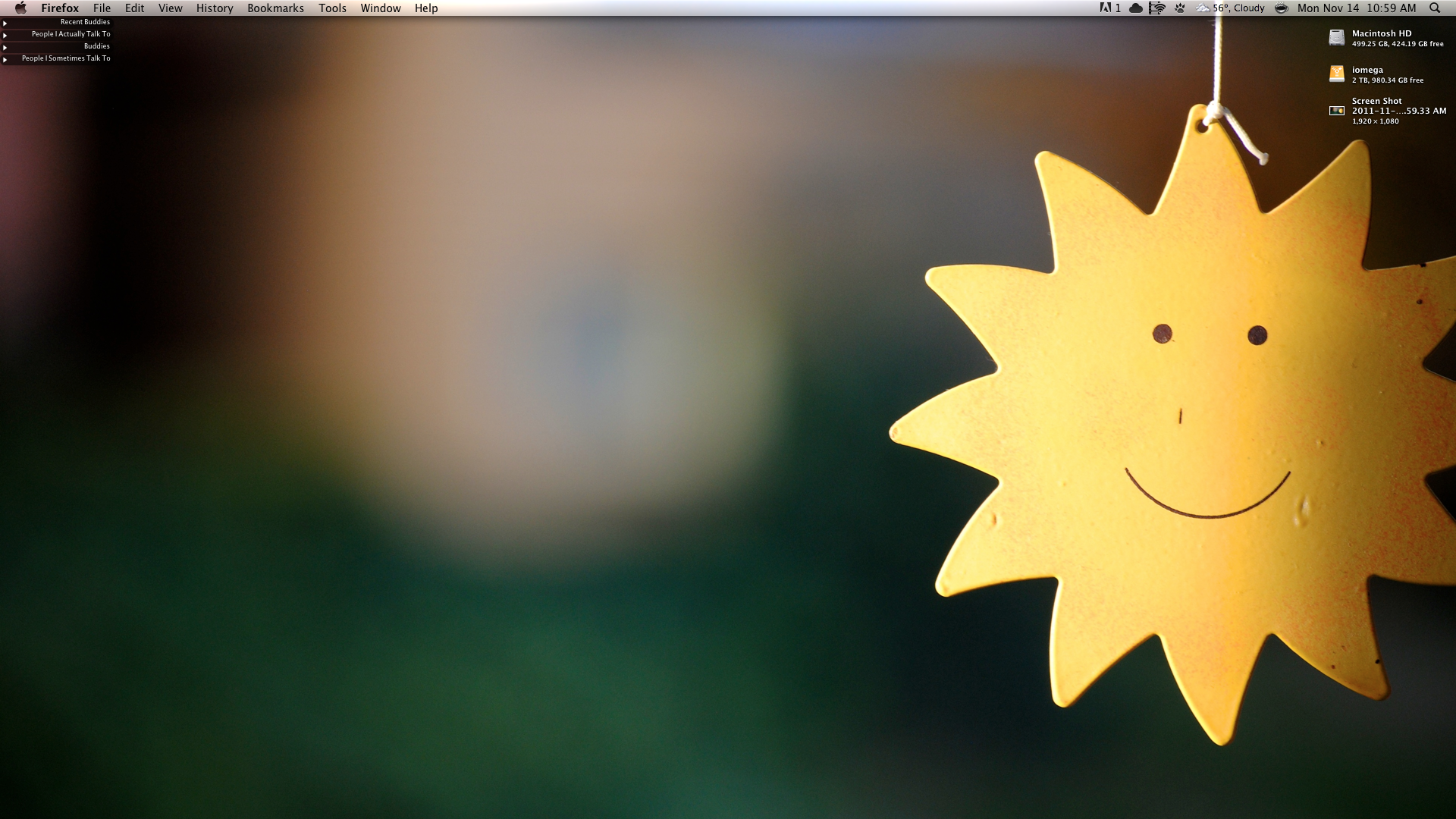
Task: Open the filmstrip Wi-Fi status icon
Action: pyautogui.click(x=1156, y=8)
